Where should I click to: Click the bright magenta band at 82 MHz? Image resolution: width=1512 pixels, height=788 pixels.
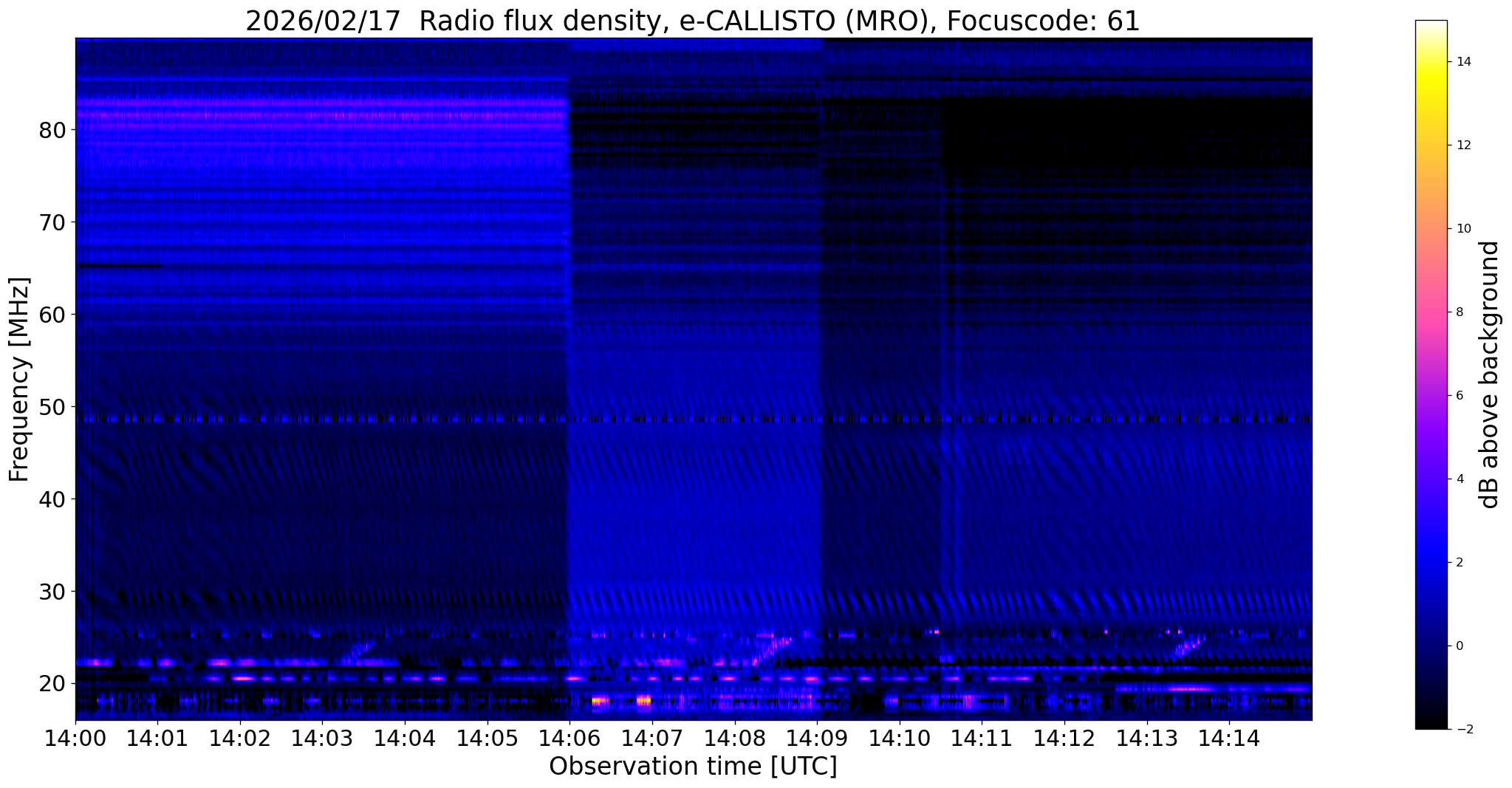coord(321,115)
